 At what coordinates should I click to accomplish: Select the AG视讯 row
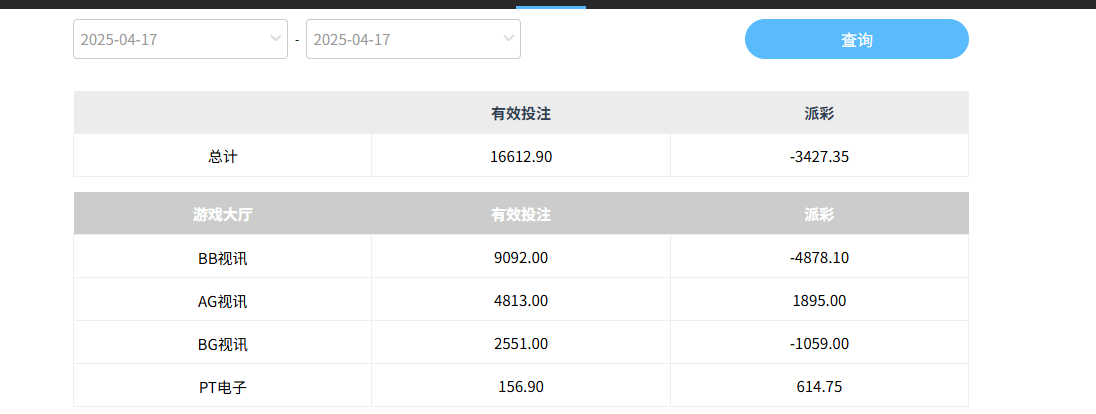point(222,301)
